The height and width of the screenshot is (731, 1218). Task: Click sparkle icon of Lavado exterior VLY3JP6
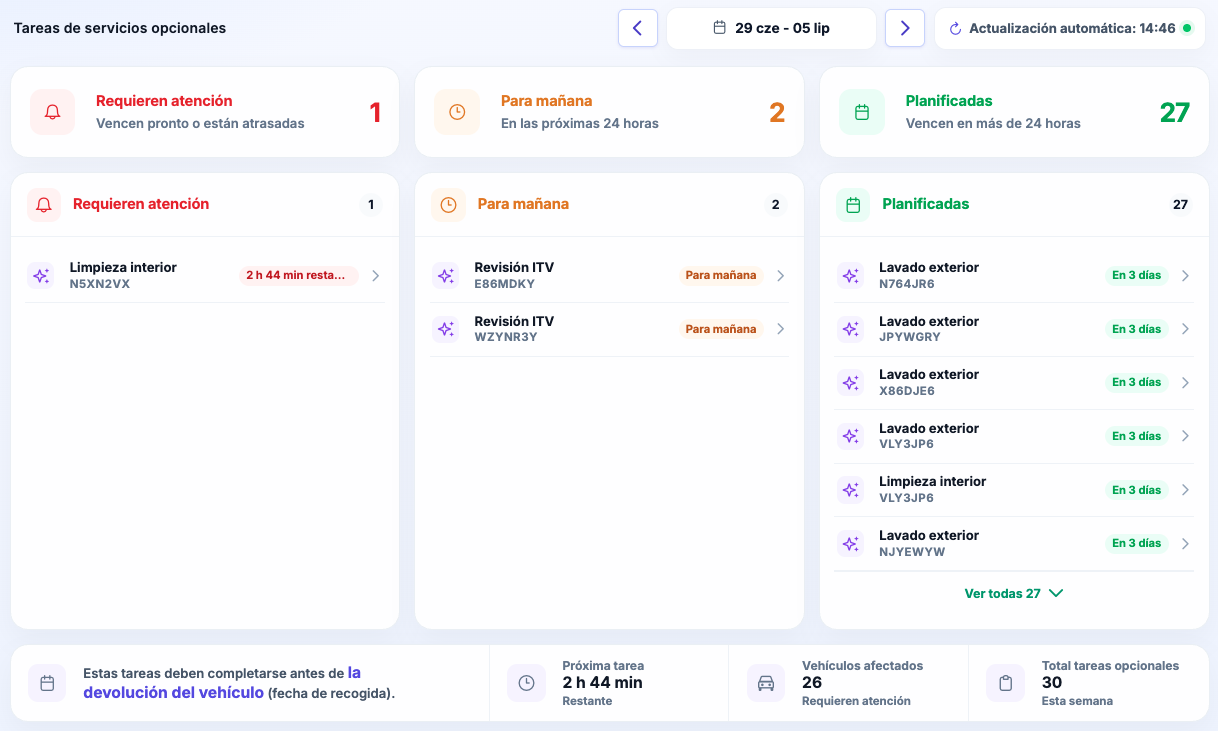(850, 436)
